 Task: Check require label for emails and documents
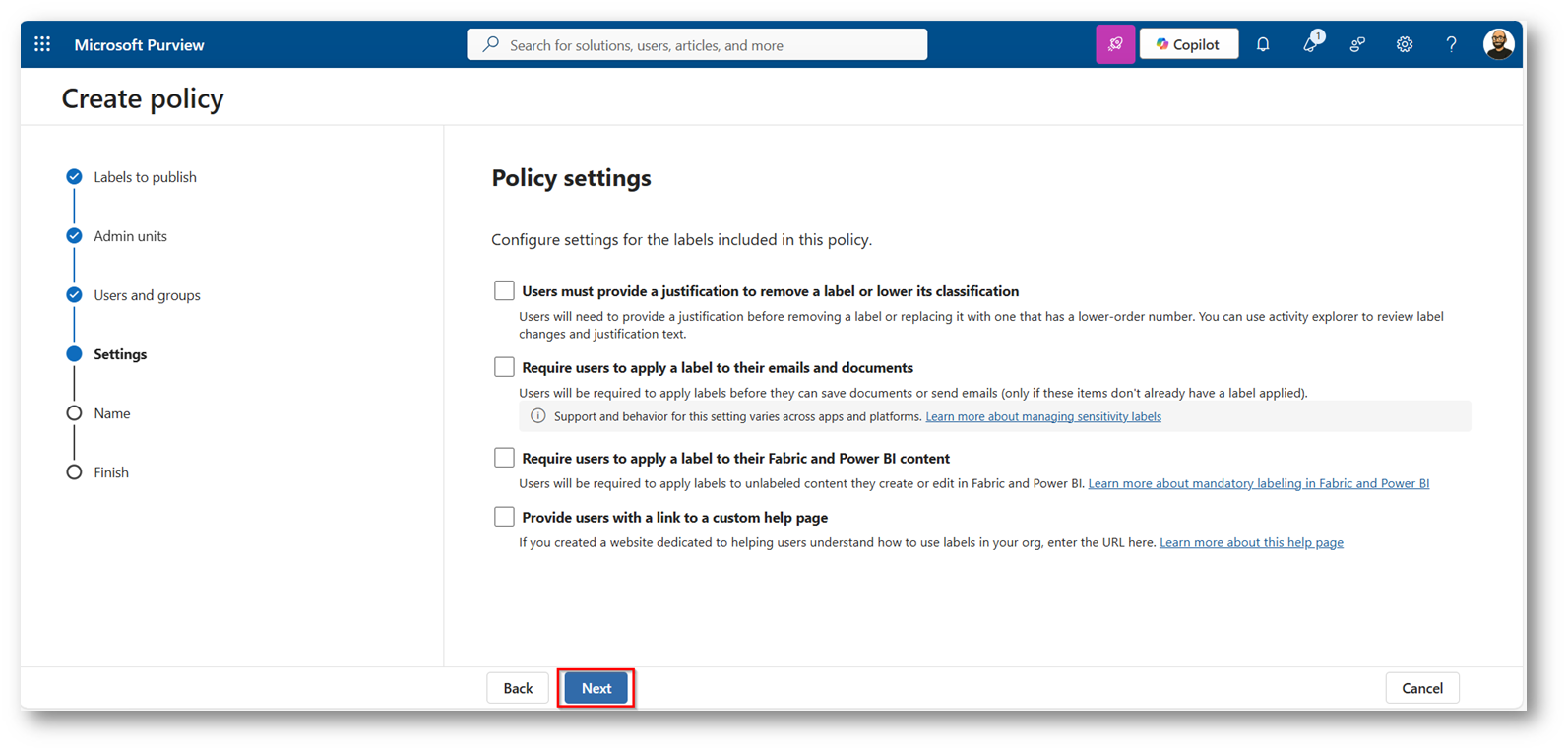pos(504,367)
